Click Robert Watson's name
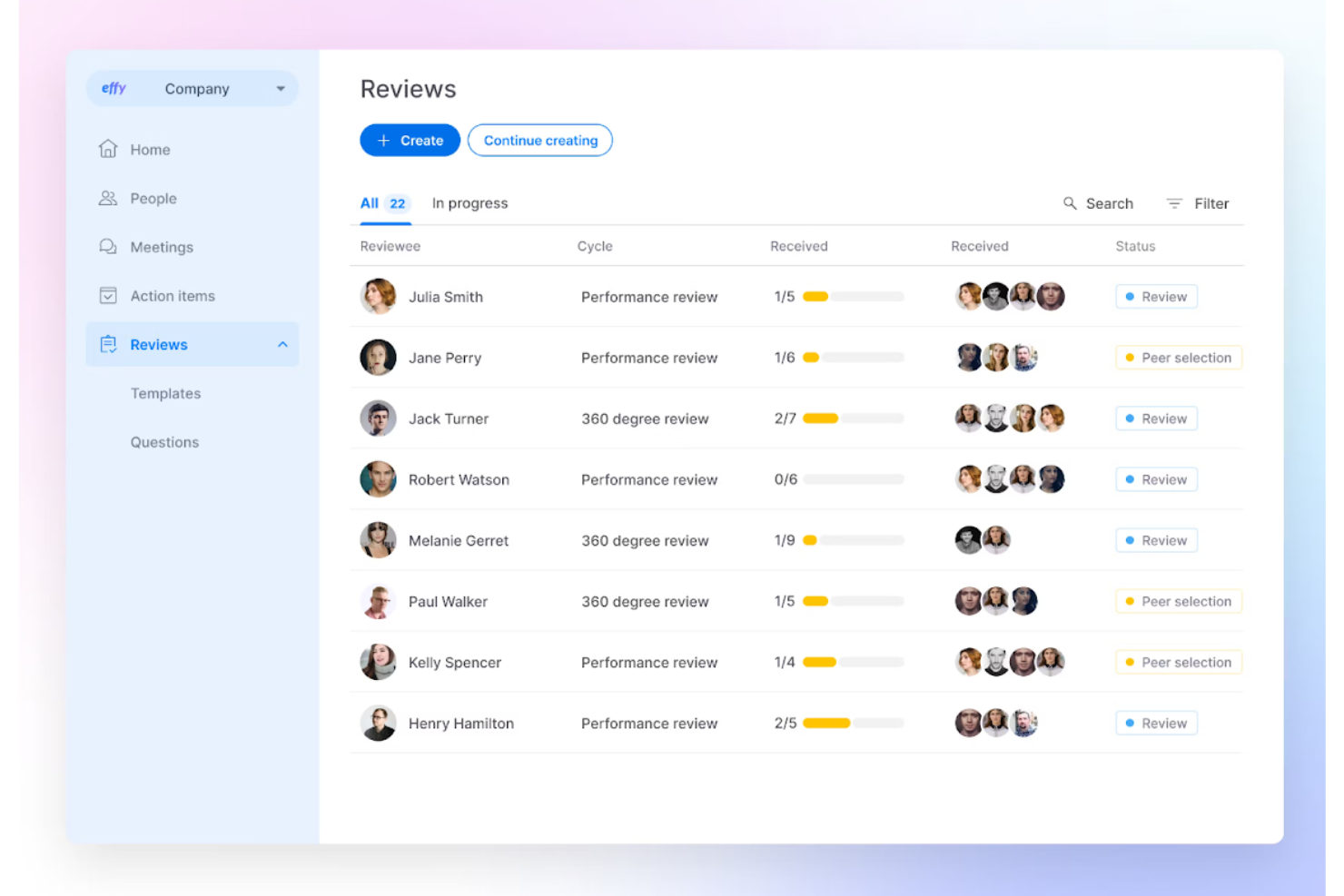1344x896 pixels. [x=459, y=479]
